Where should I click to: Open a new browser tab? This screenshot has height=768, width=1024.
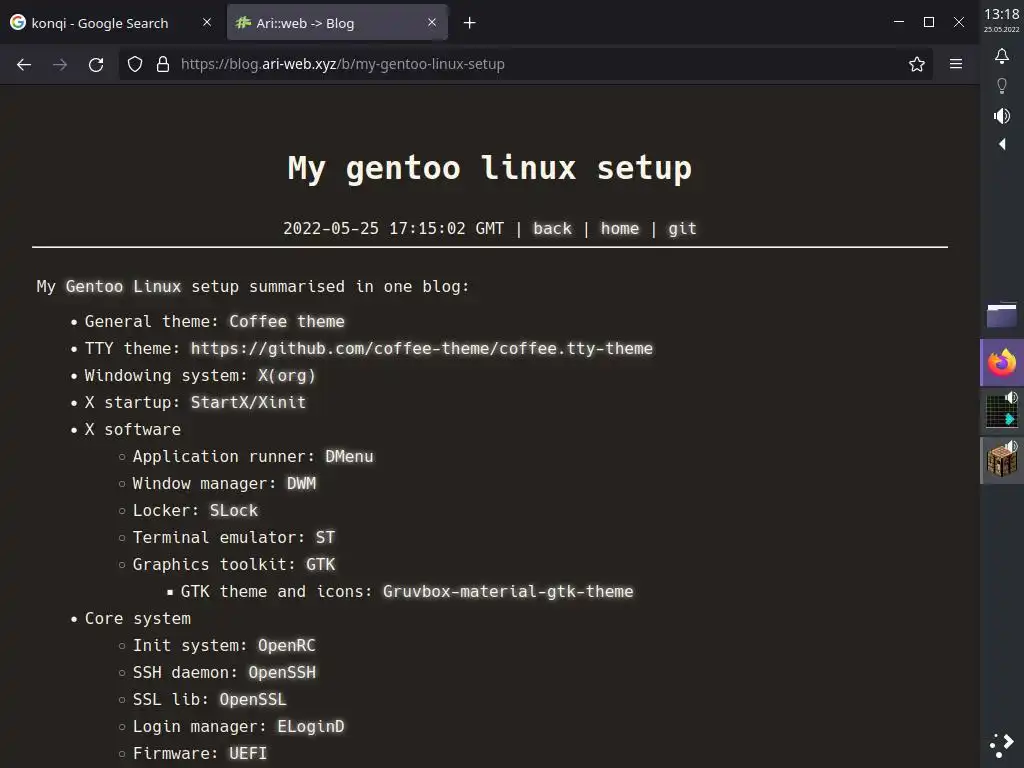[x=469, y=22]
